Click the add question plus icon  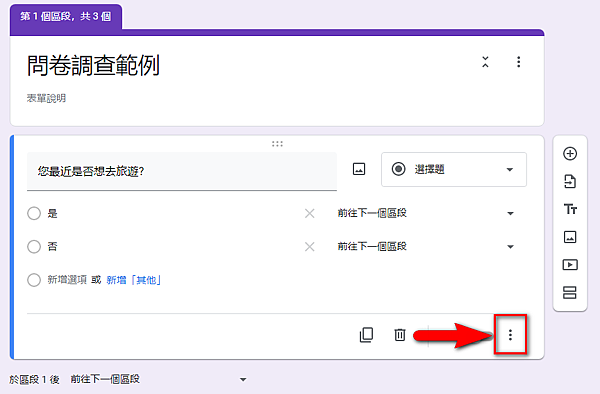(x=570, y=154)
